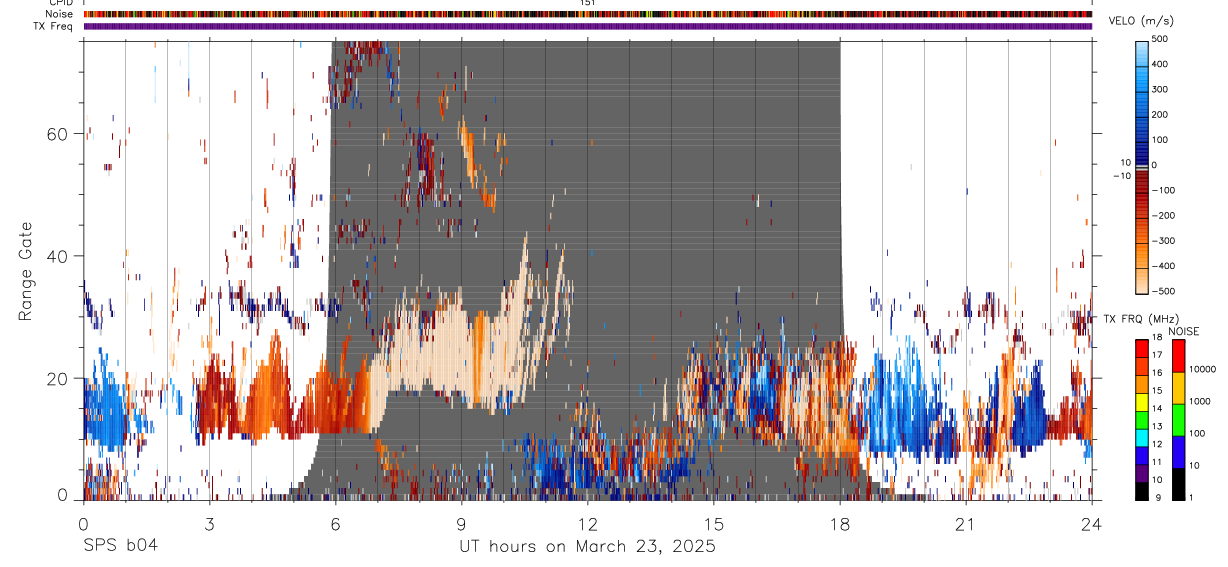Click the UT hour tick label 3
This screenshot has width=1228, height=567.
pos(209,523)
